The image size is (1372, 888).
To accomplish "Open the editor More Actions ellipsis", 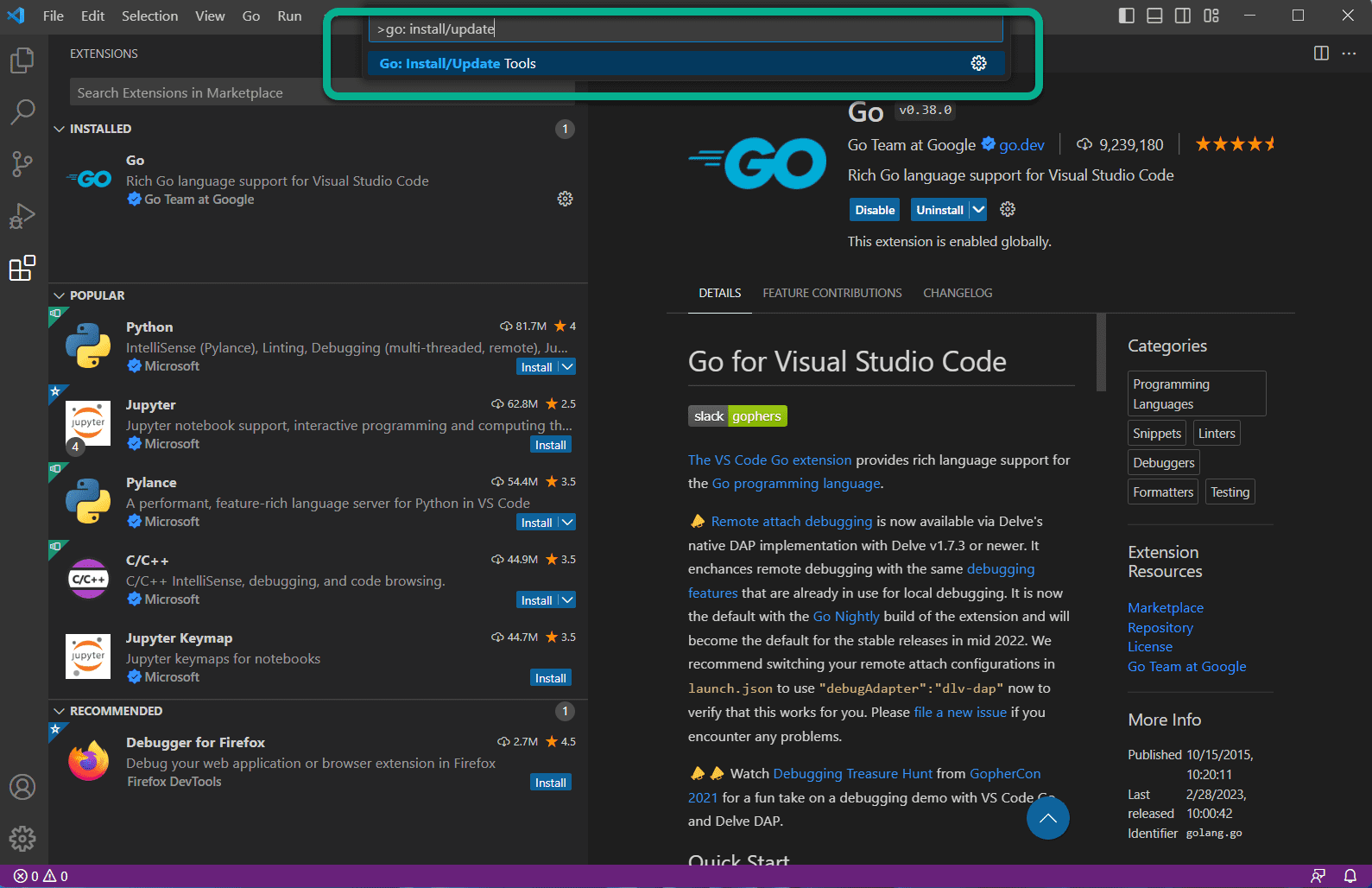I will pyautogui.click(x=1349, y=54).
